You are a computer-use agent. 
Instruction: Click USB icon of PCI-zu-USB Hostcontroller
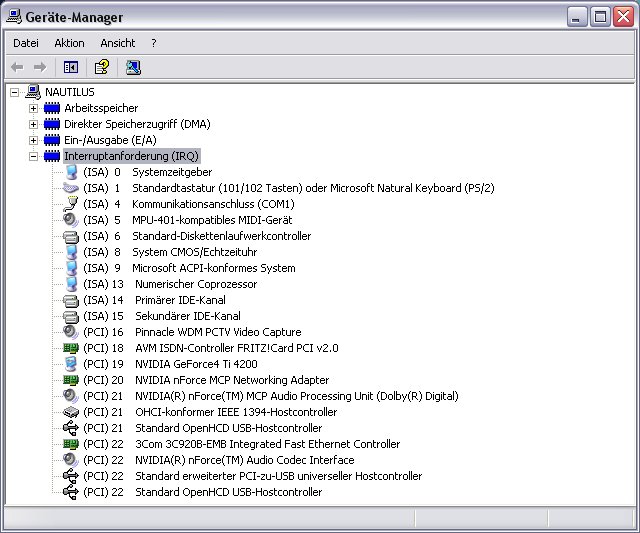pos(71,476)
